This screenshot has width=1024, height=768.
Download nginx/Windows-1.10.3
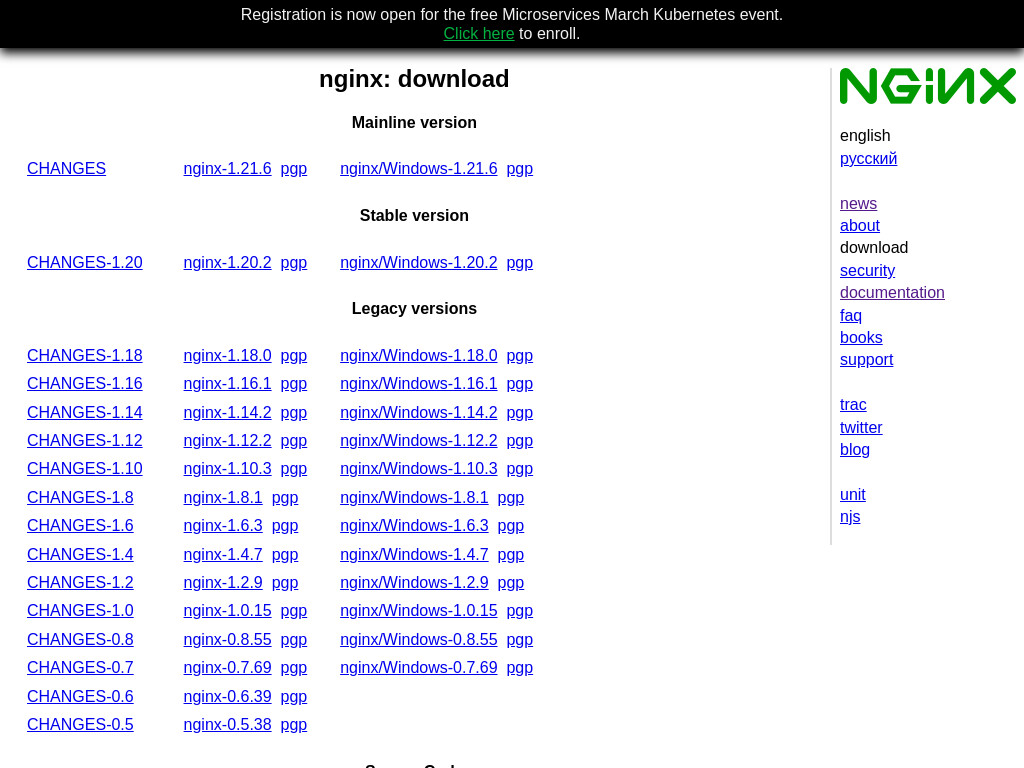click(x=419, y=468)
